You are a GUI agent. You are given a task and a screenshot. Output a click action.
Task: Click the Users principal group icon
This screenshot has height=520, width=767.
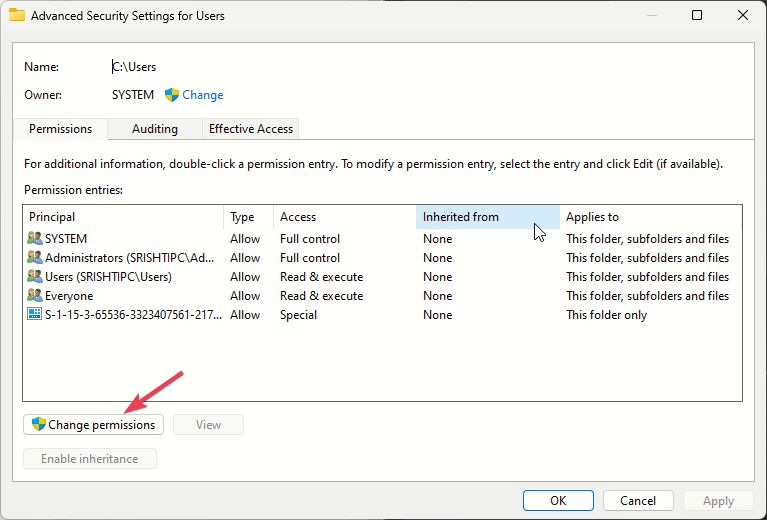coord(35,277)
